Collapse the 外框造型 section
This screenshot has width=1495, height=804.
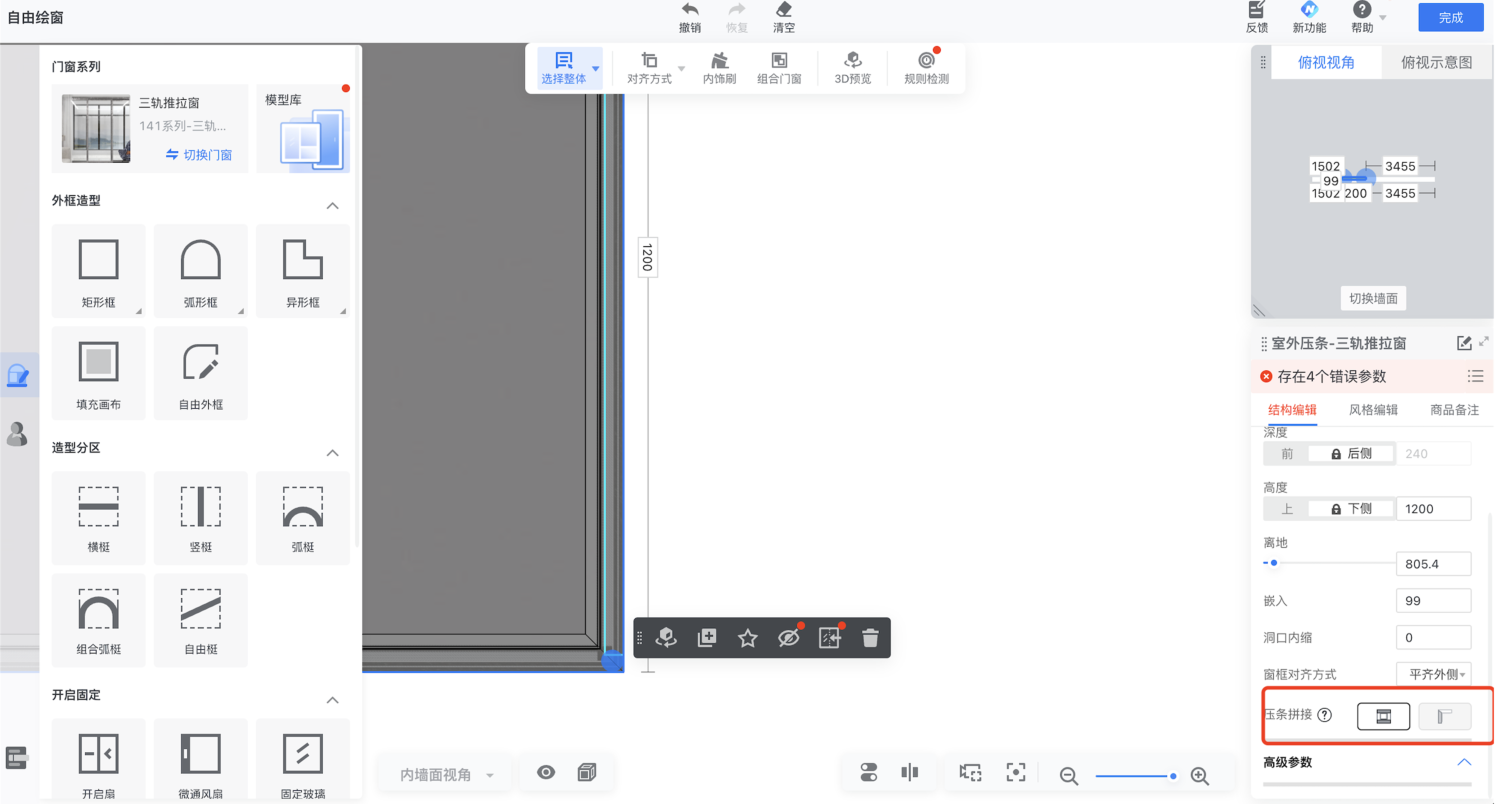tap(333, 205)
